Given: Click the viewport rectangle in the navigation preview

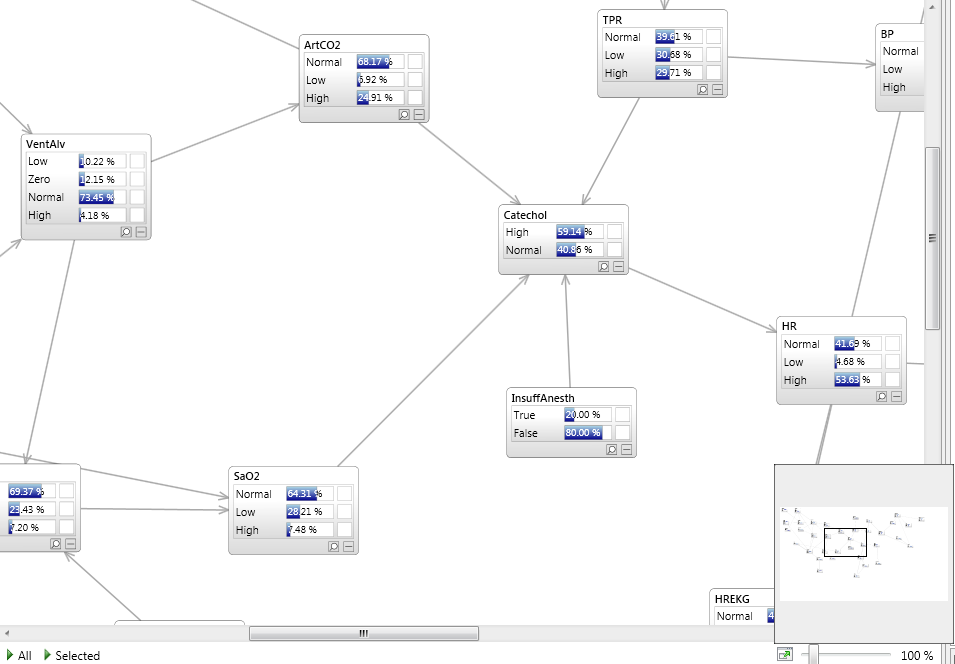Looking at the screenshot, I should click(x=843, y=541).
